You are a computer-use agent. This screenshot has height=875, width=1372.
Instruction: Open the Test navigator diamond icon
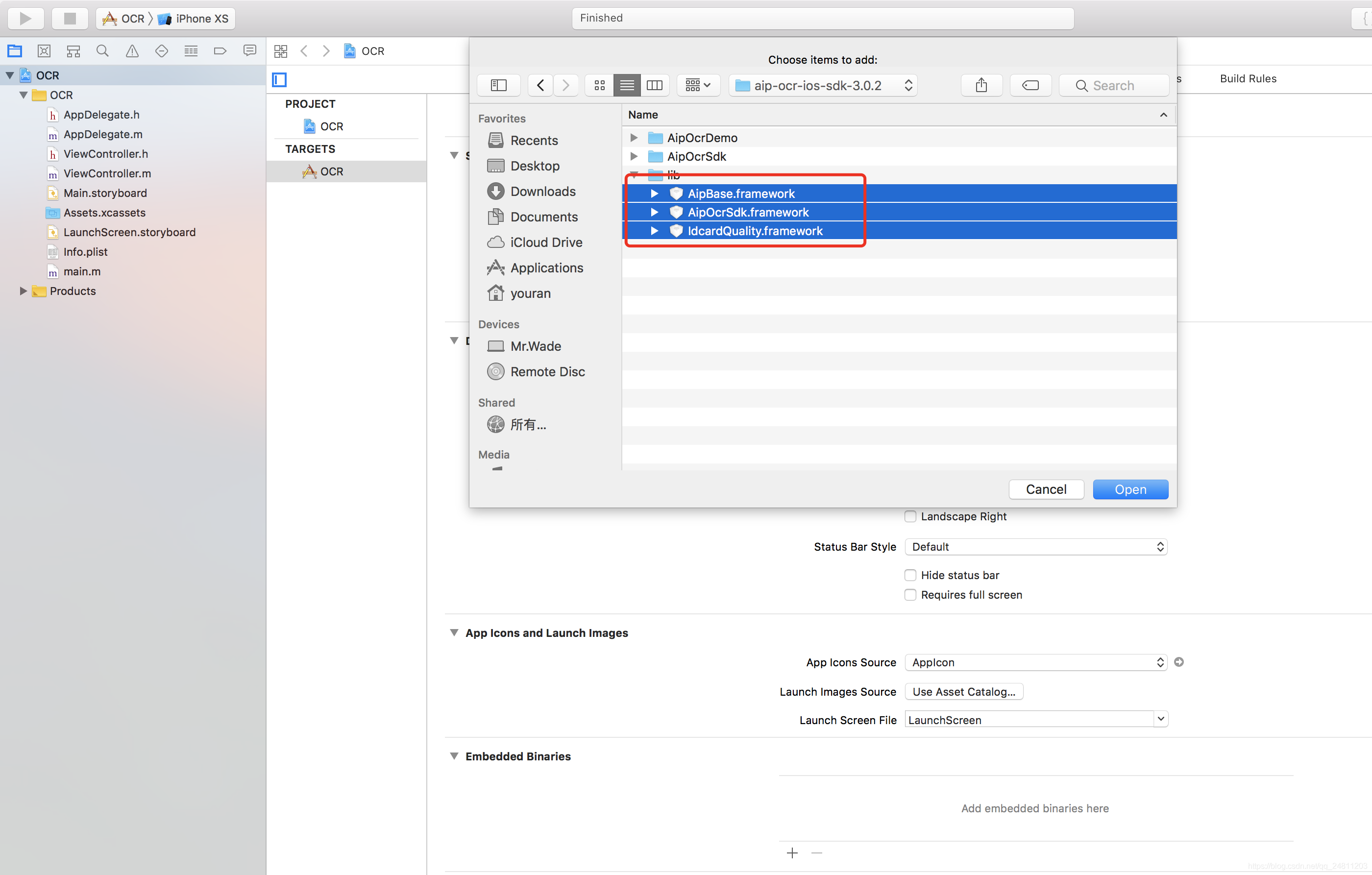(161, 51)
